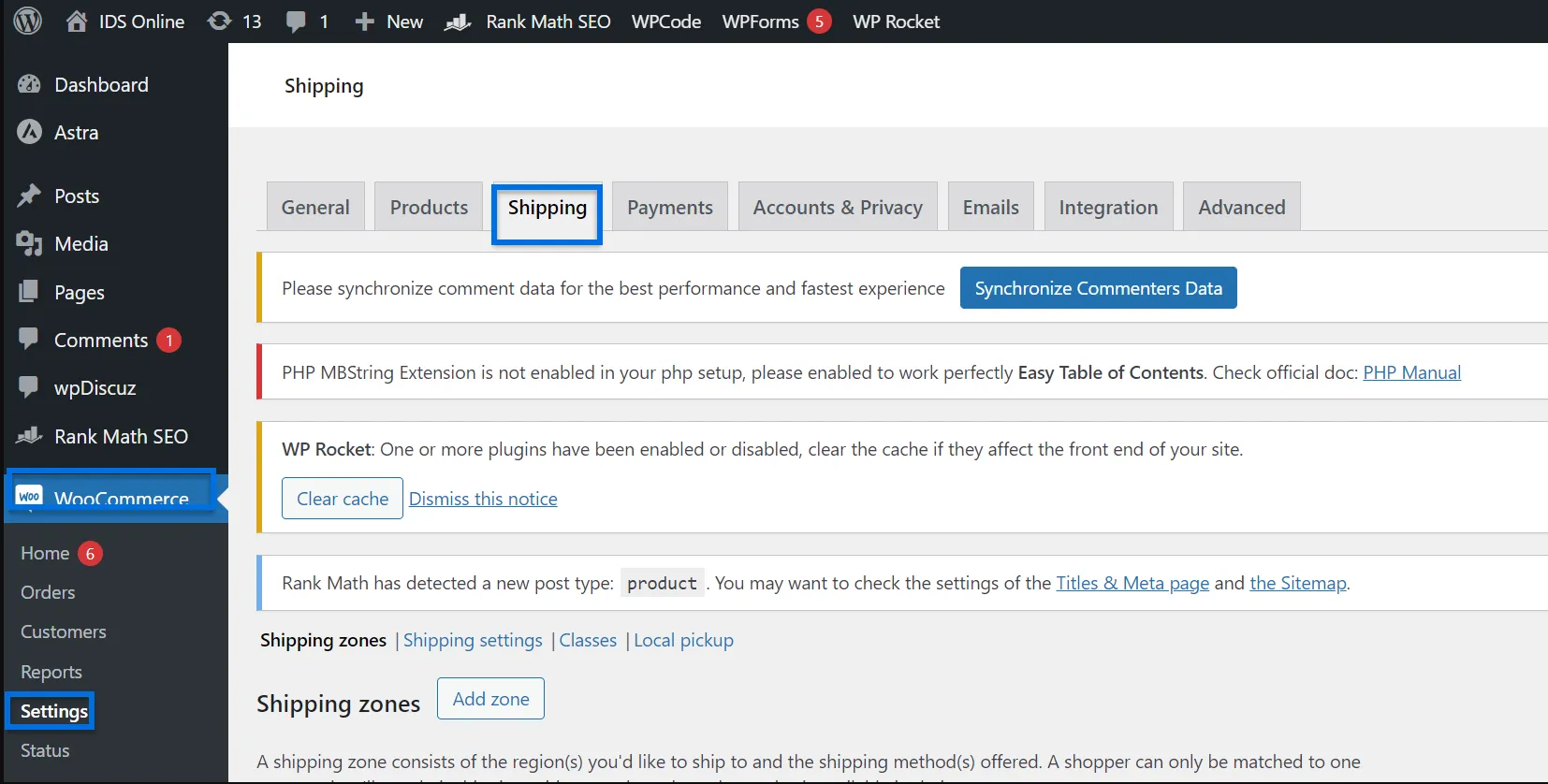Open New content menu in admin bar

pyautogui.click(x=404, y=22)
